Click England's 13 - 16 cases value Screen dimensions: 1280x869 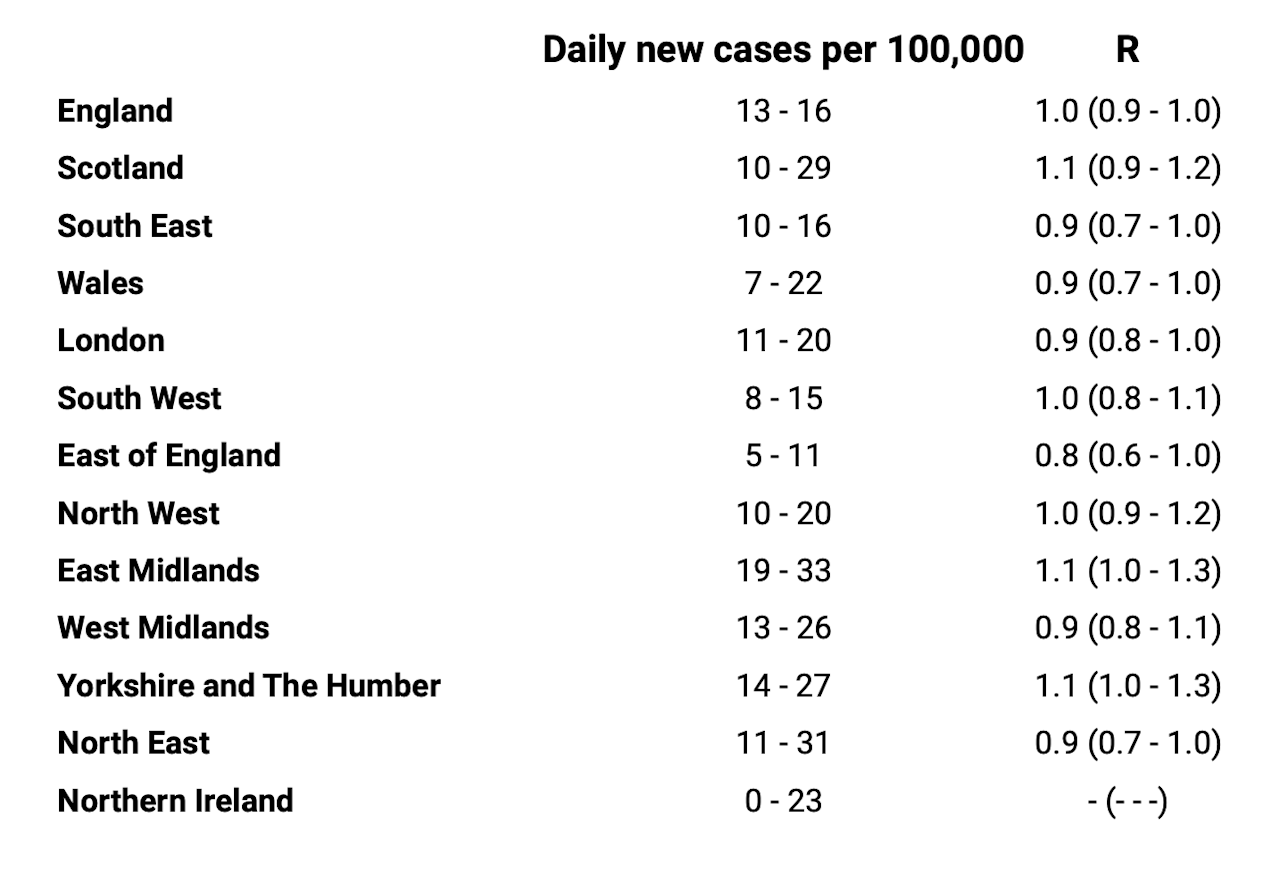pyautogui.click(x=784, y=110)
